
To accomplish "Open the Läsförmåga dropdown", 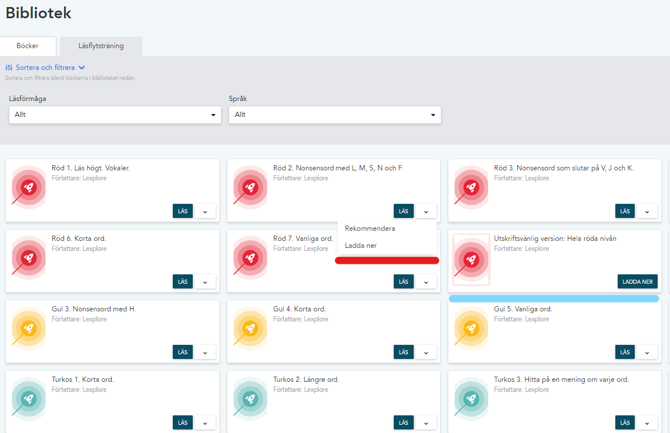I will (x=114, y=115).
